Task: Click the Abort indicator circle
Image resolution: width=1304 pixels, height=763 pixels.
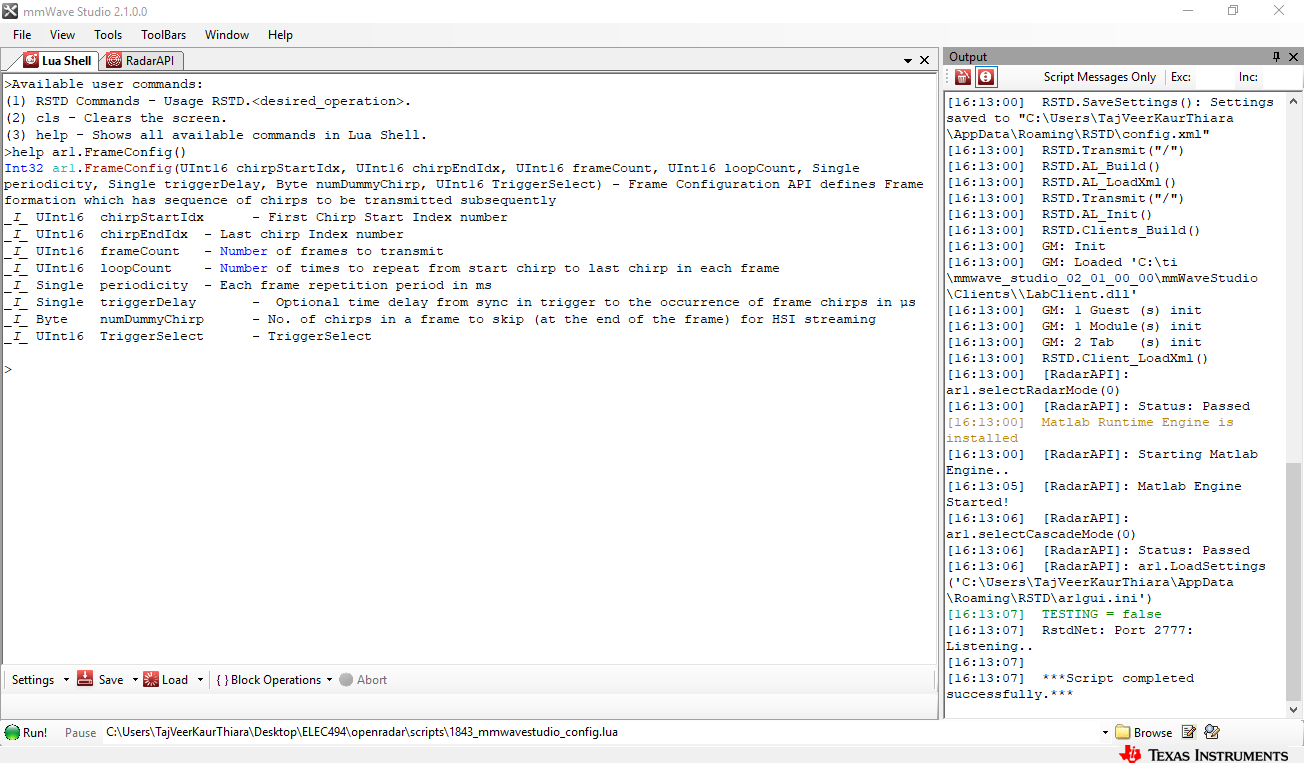Action: coord(347,679)
